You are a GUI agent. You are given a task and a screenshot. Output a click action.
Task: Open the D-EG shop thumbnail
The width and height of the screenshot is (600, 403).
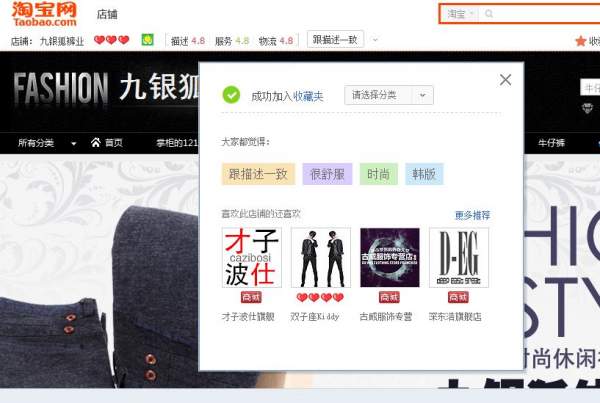[459, 257]
